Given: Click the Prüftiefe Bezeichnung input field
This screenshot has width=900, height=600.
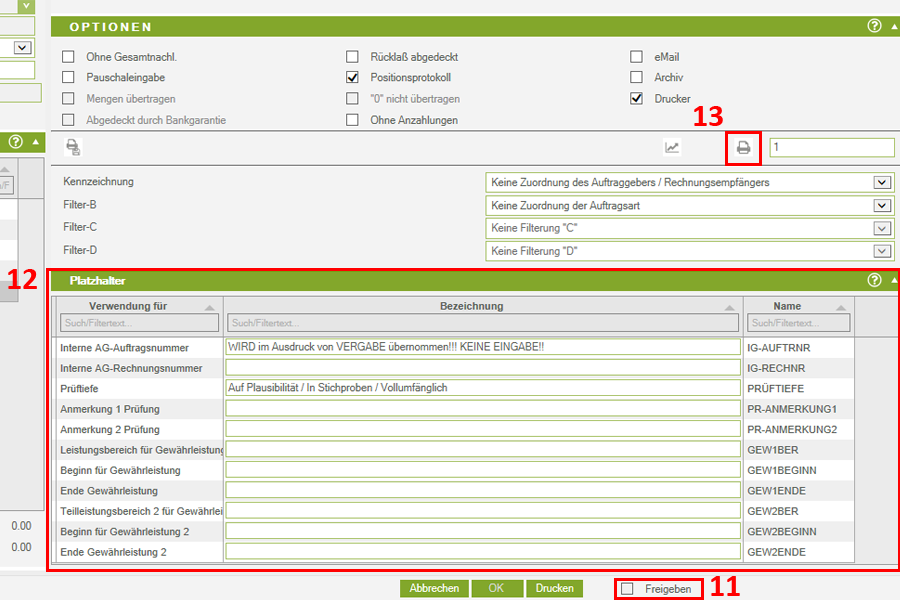Looking at the screenshot, I should pyautogui.click(x=483, y=387).
